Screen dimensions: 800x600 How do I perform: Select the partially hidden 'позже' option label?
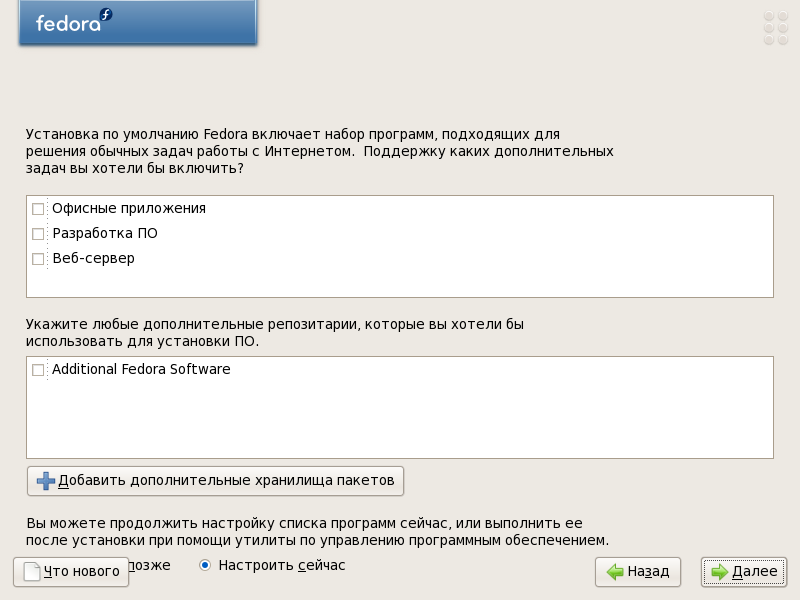[x=149, y=565]
